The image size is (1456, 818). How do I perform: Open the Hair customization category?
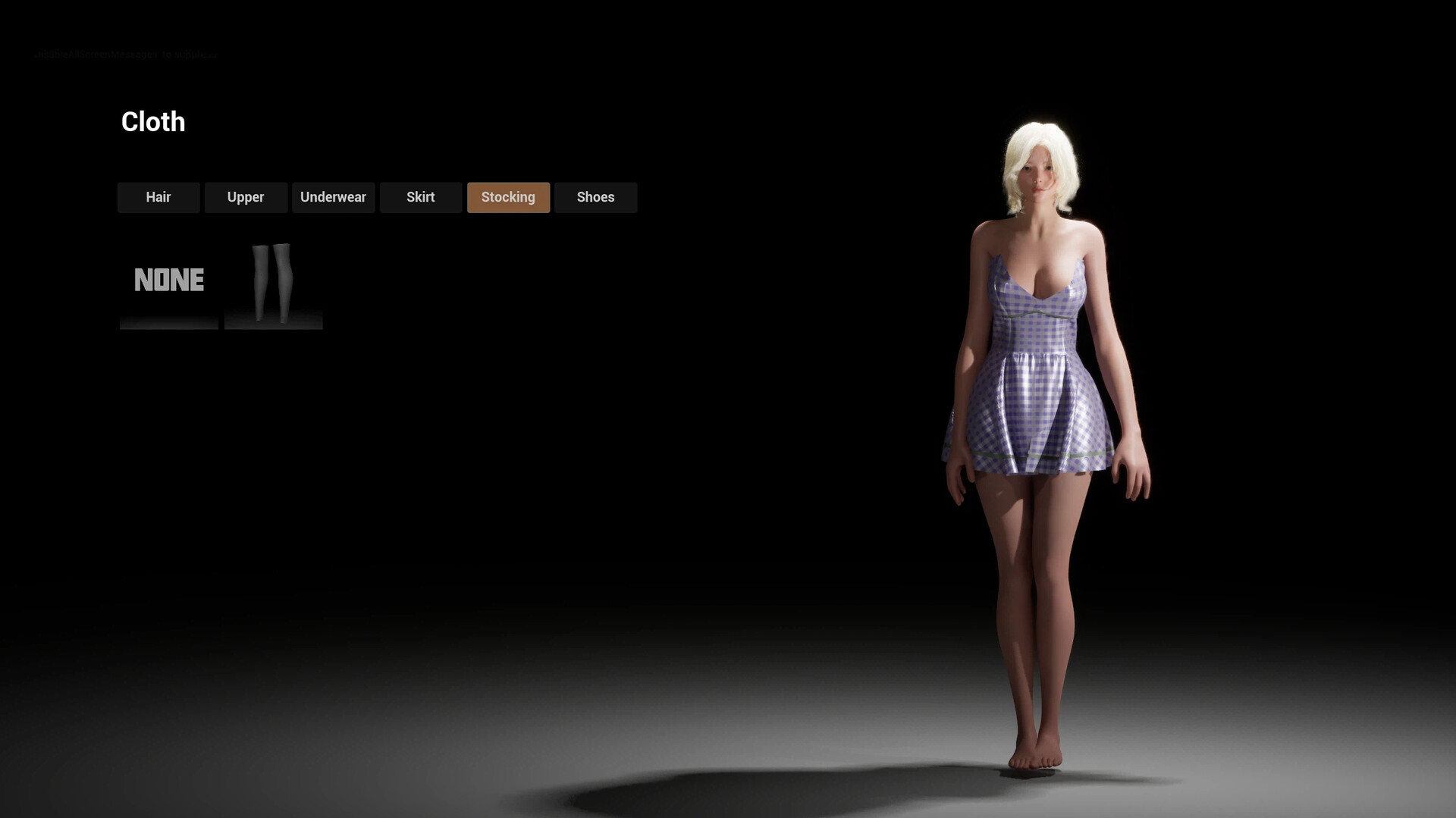[158, 197]
